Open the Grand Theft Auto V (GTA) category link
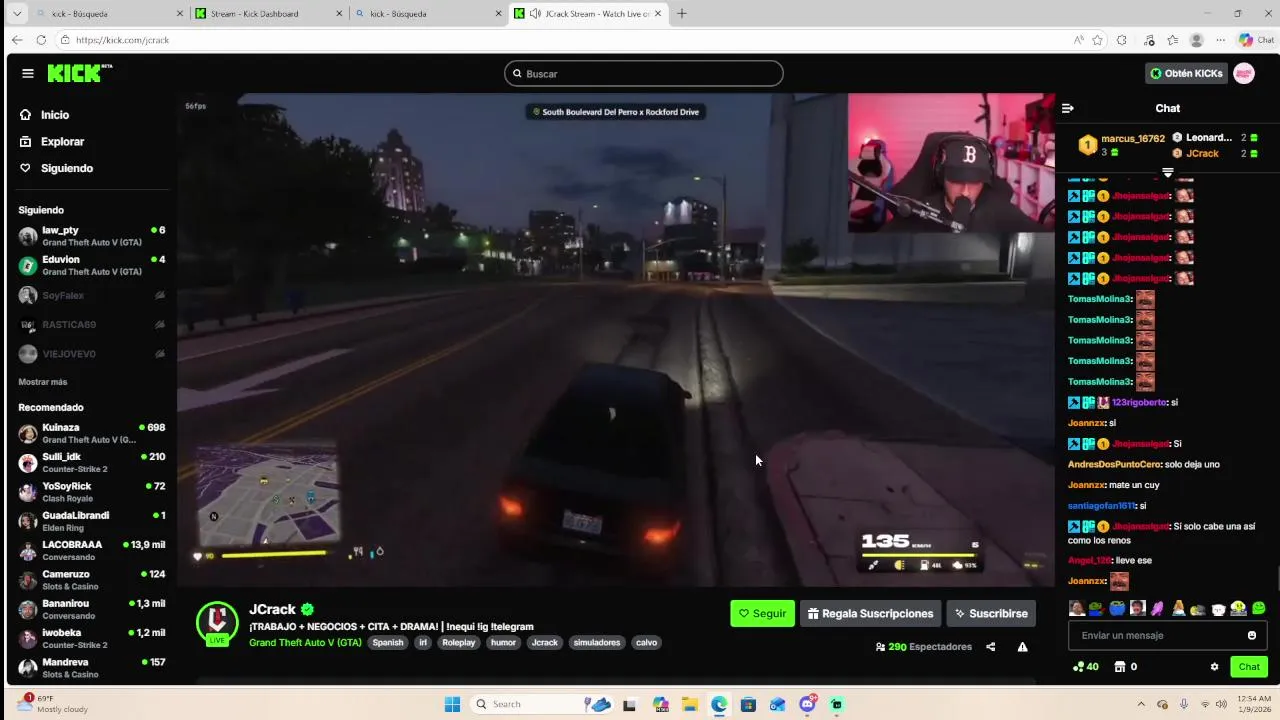 coord(305,642)
